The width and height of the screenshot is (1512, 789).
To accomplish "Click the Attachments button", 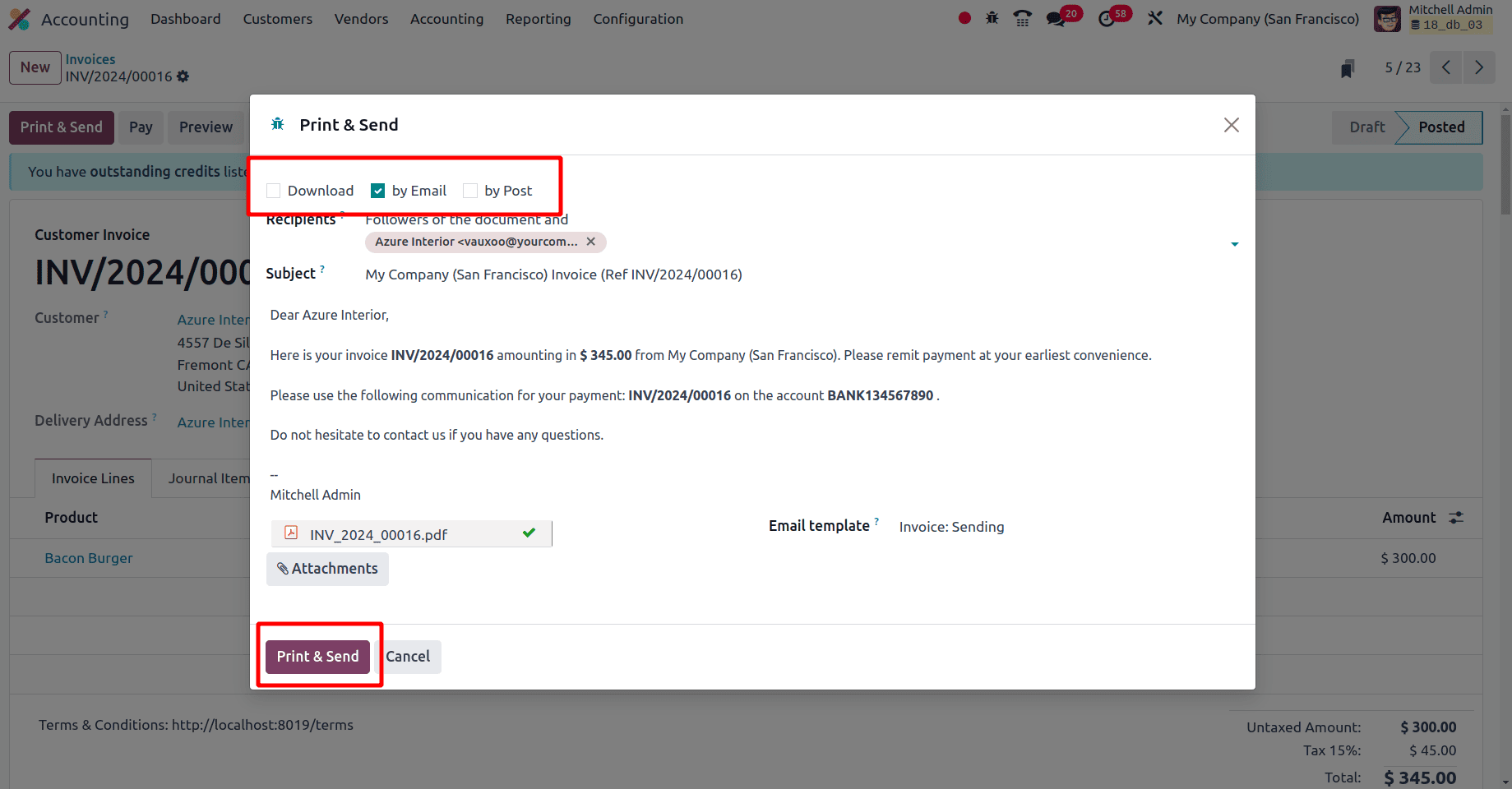I will [327, 569].
